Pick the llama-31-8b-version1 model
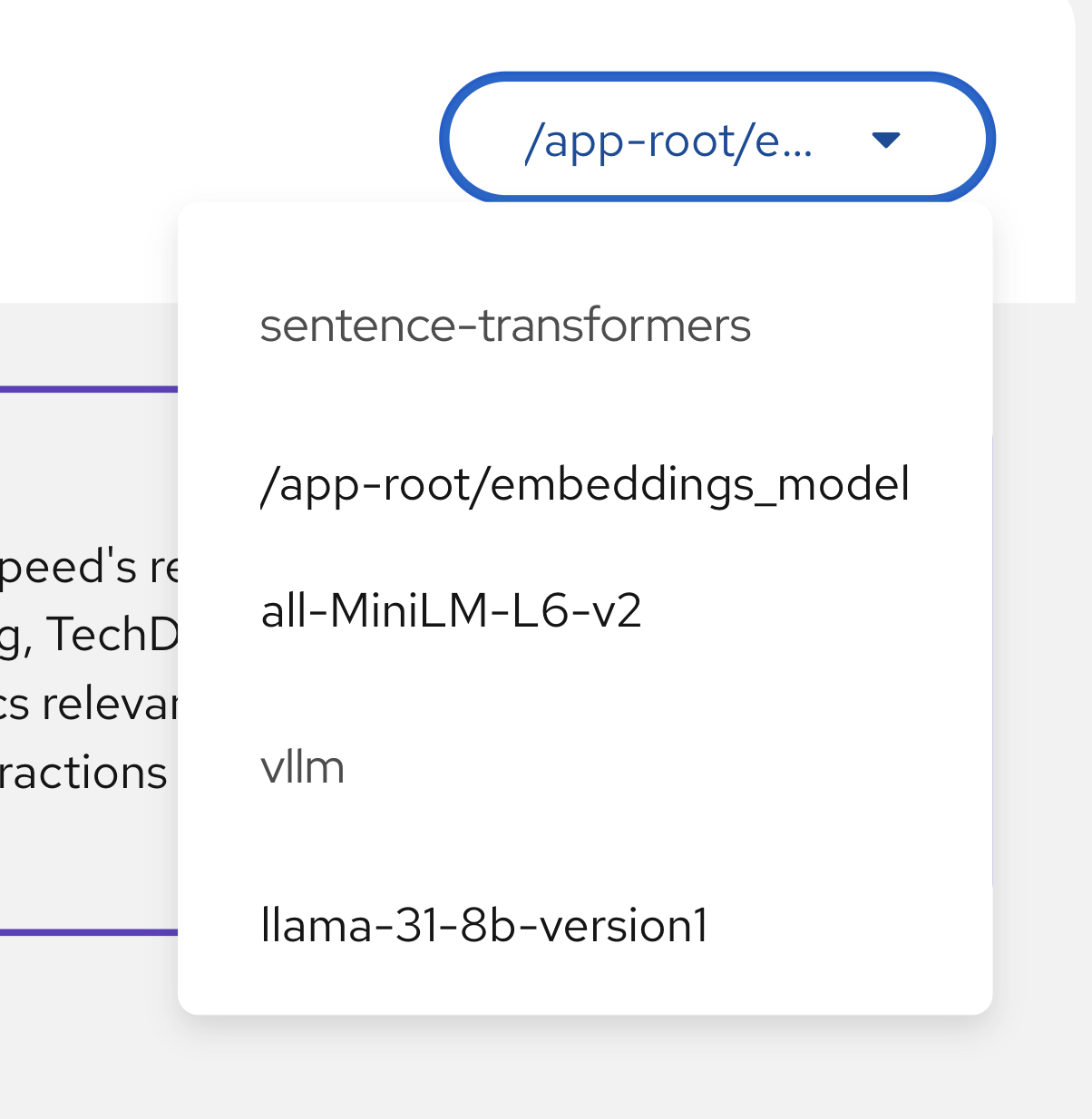 click(483, 926)
